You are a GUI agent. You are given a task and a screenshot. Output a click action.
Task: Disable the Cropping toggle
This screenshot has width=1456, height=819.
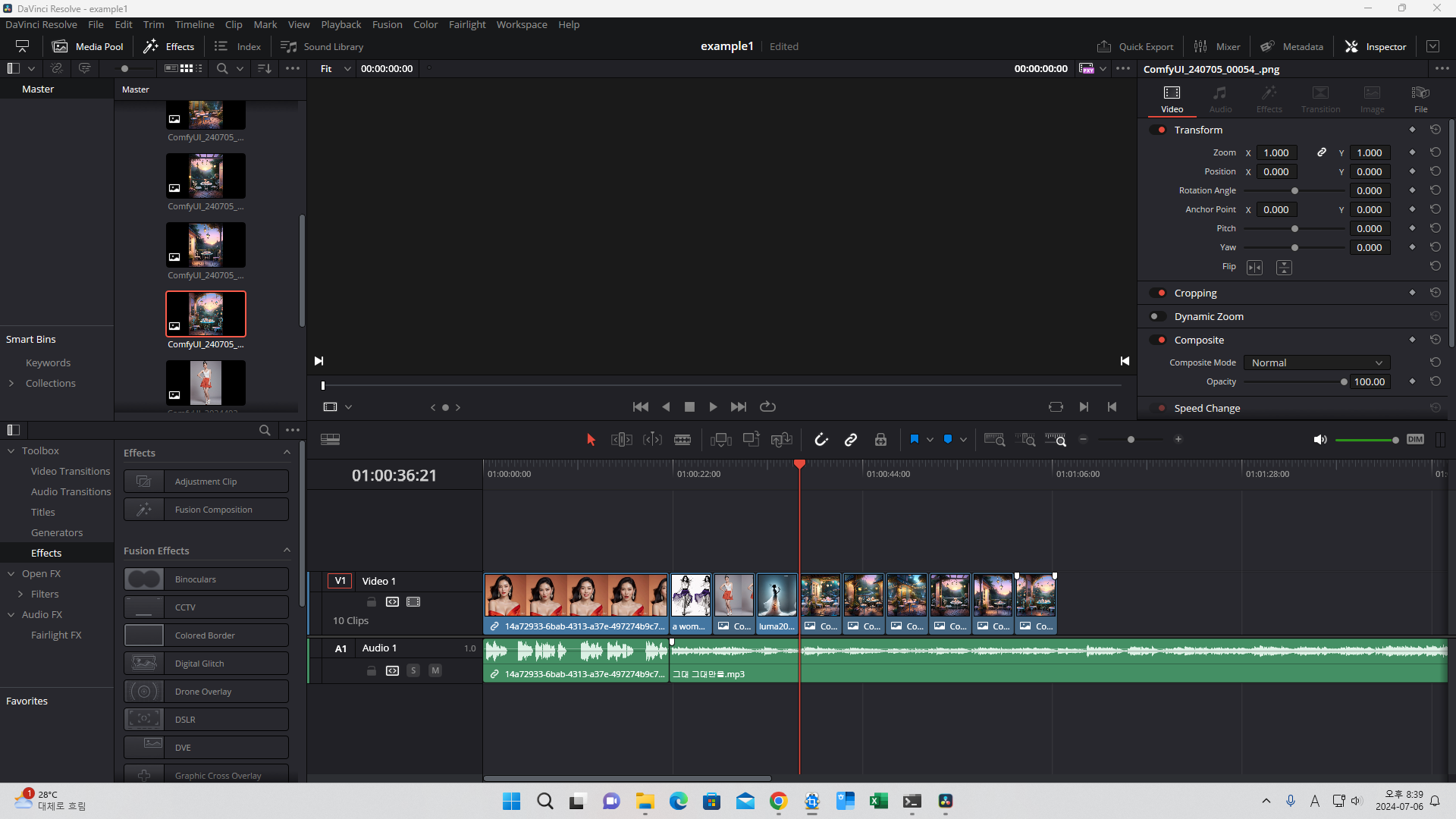(1157, 293)
